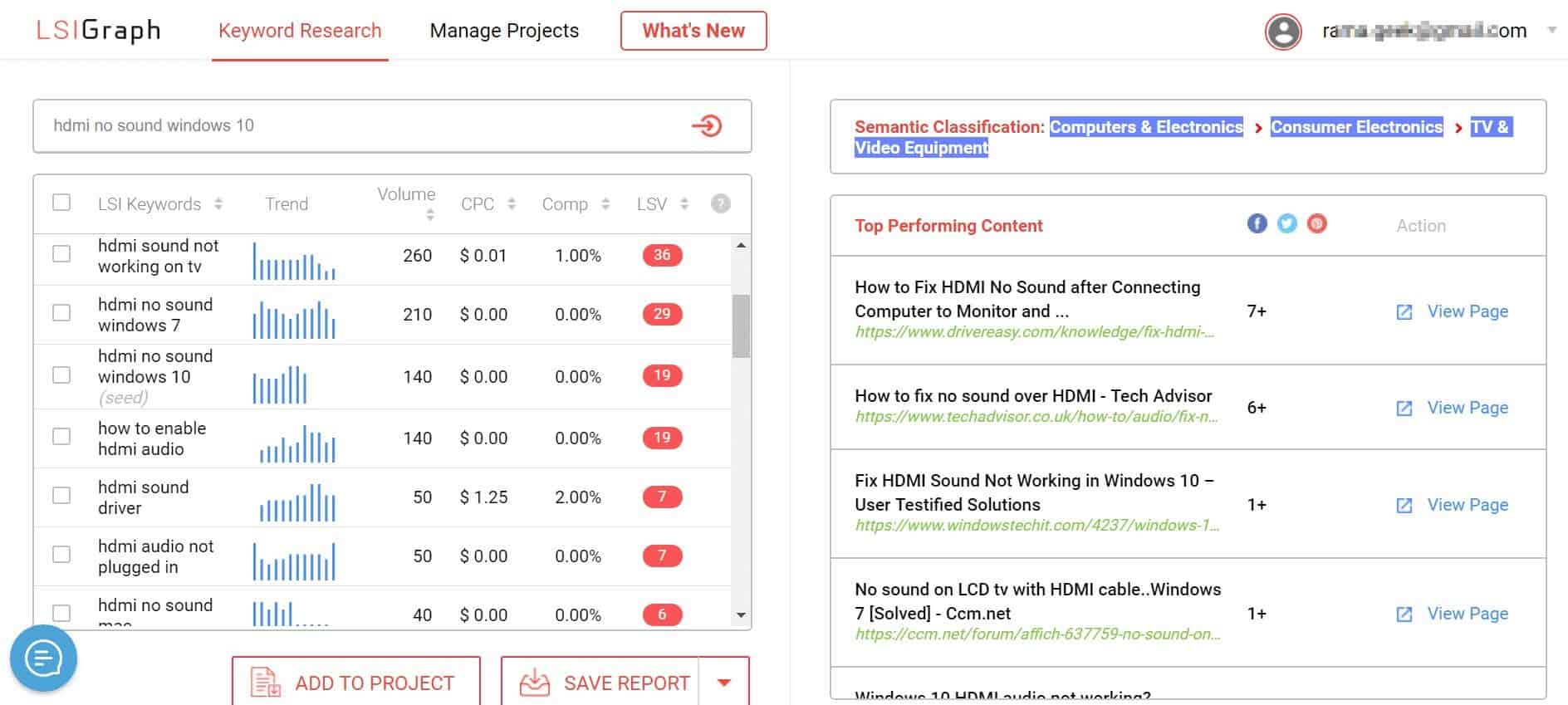Click the Save Report download icon
Screen dimensions: 1568x705
coord(535,683)
